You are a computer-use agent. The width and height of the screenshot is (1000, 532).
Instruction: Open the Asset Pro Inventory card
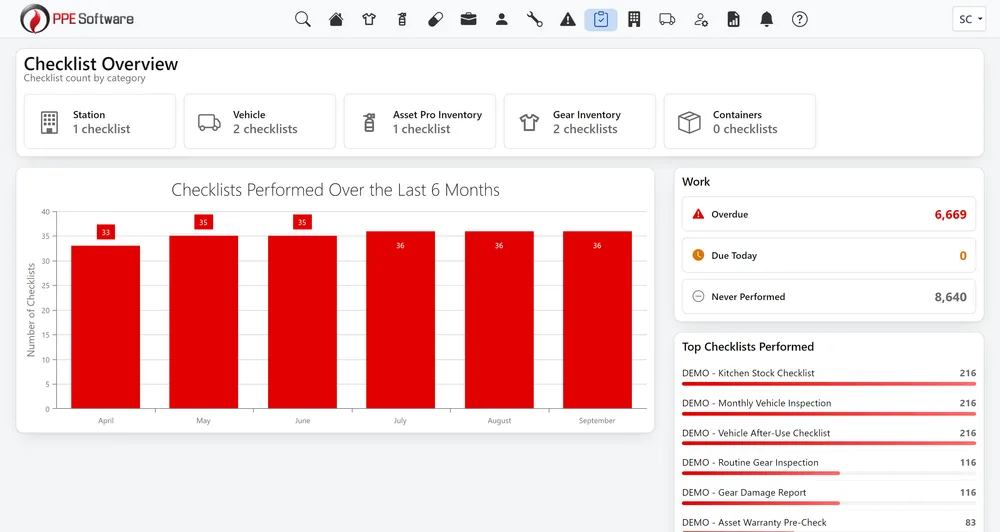coord(420,122)
